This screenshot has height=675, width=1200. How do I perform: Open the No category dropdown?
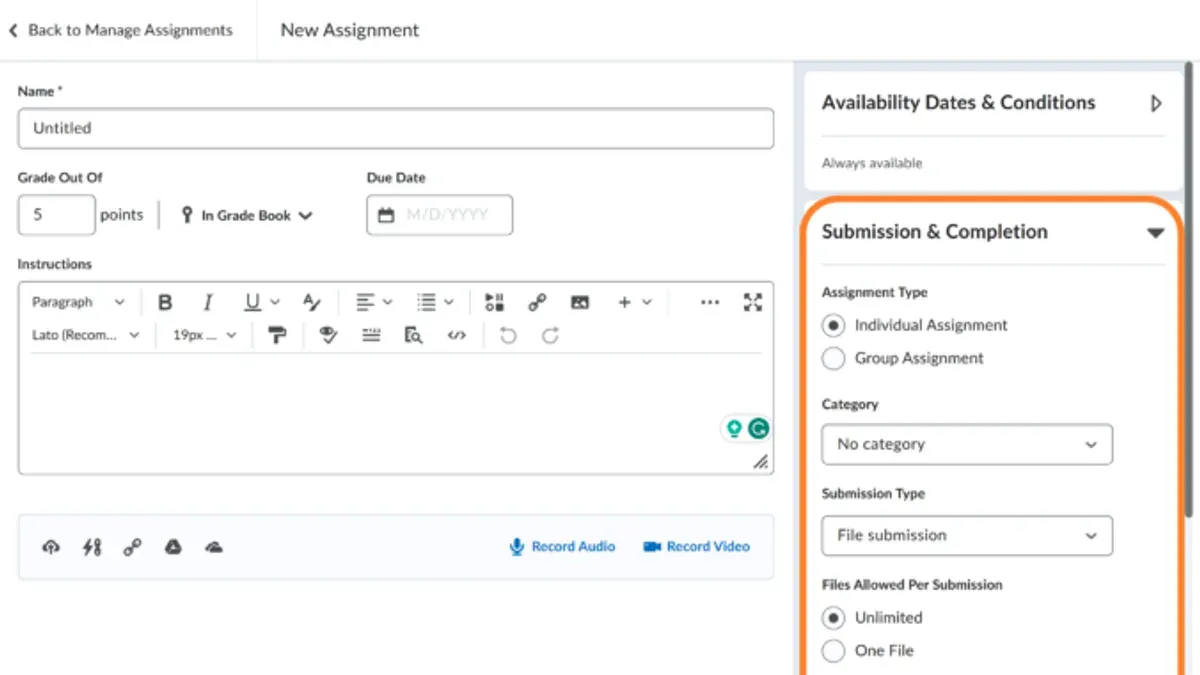[967, 444]
